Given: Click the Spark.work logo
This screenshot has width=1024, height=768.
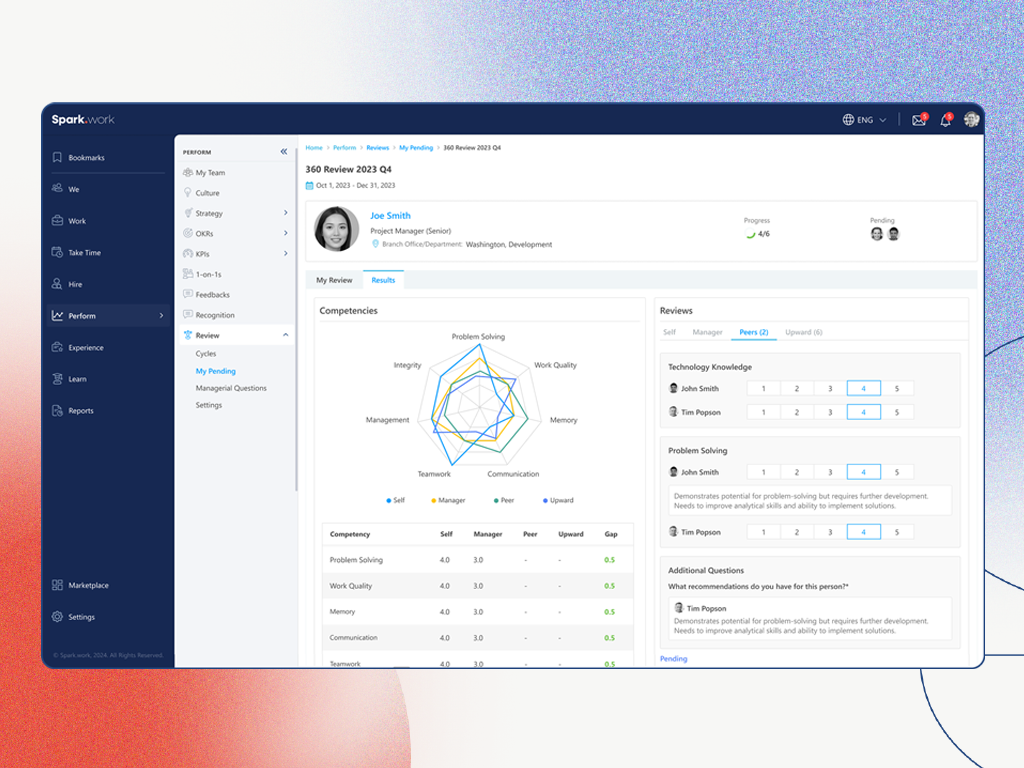Looking at the screenshot, I should tap(83, 120).
